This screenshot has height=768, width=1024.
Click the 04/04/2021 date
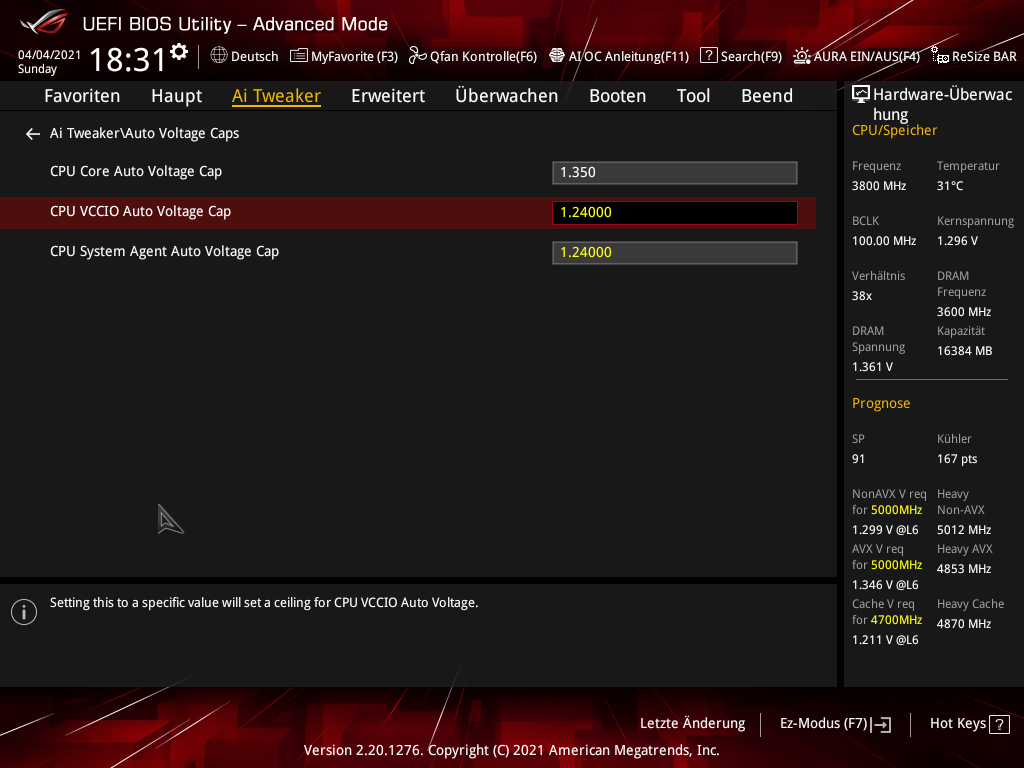tap(50, 55)
